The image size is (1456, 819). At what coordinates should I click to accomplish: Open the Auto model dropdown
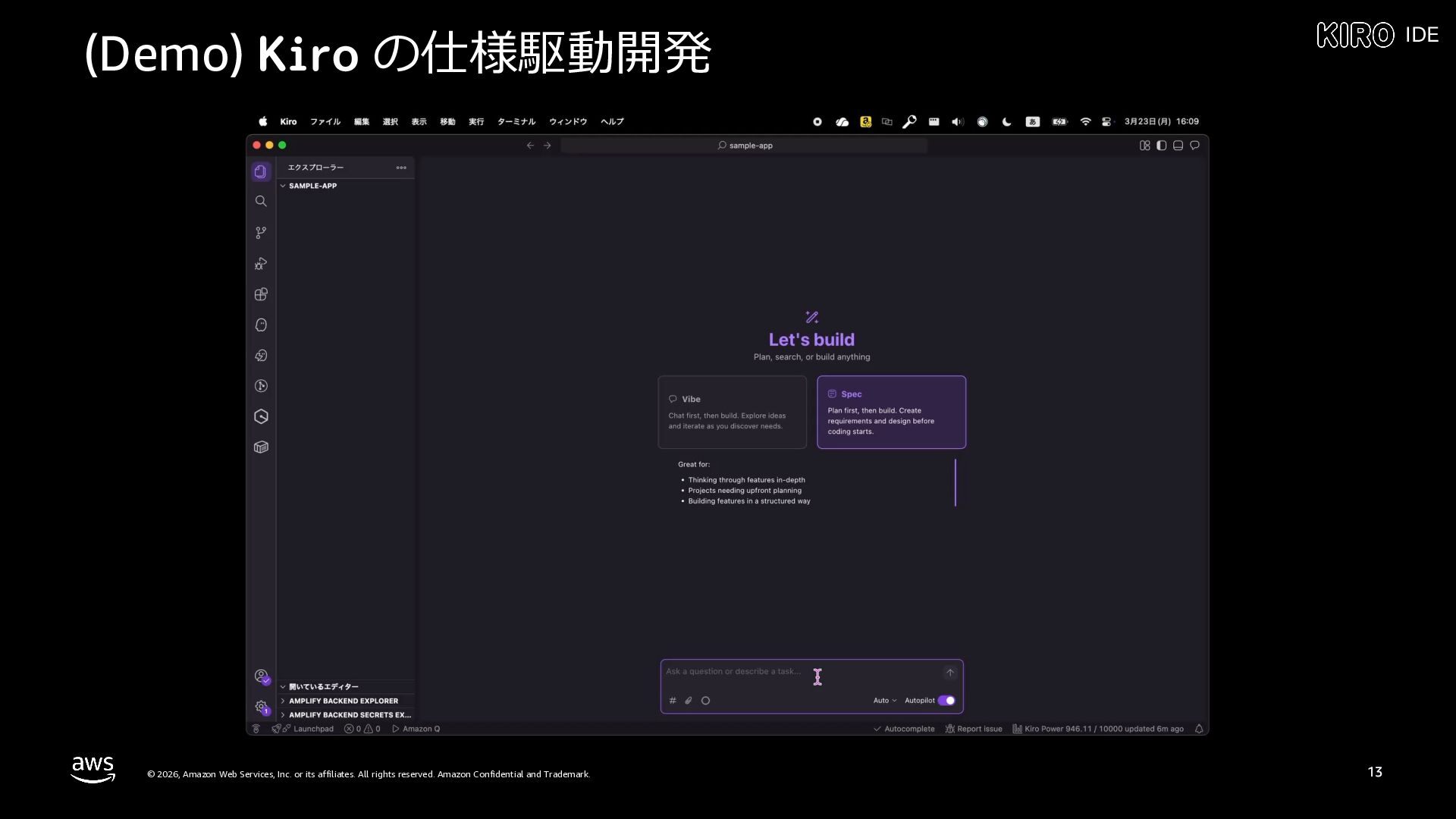coord(884,701)
